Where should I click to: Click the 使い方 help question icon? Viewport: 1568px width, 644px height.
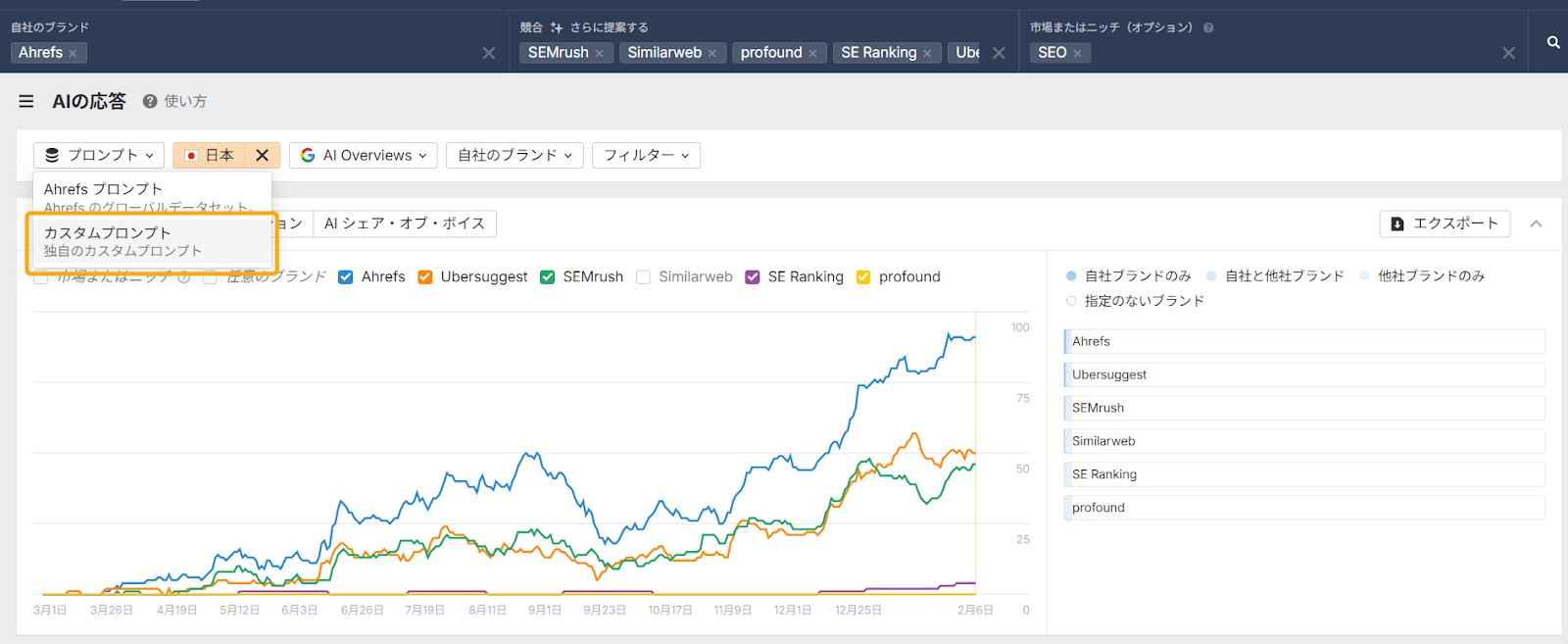150,101
